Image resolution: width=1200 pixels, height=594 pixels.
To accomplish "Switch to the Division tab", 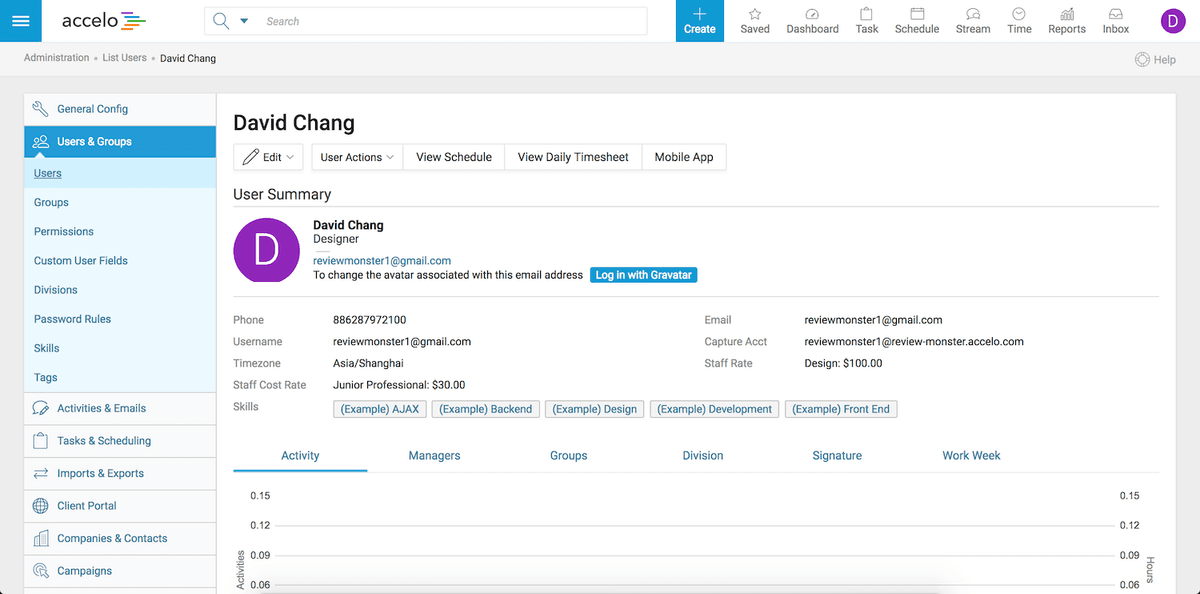I will [703, 456].
